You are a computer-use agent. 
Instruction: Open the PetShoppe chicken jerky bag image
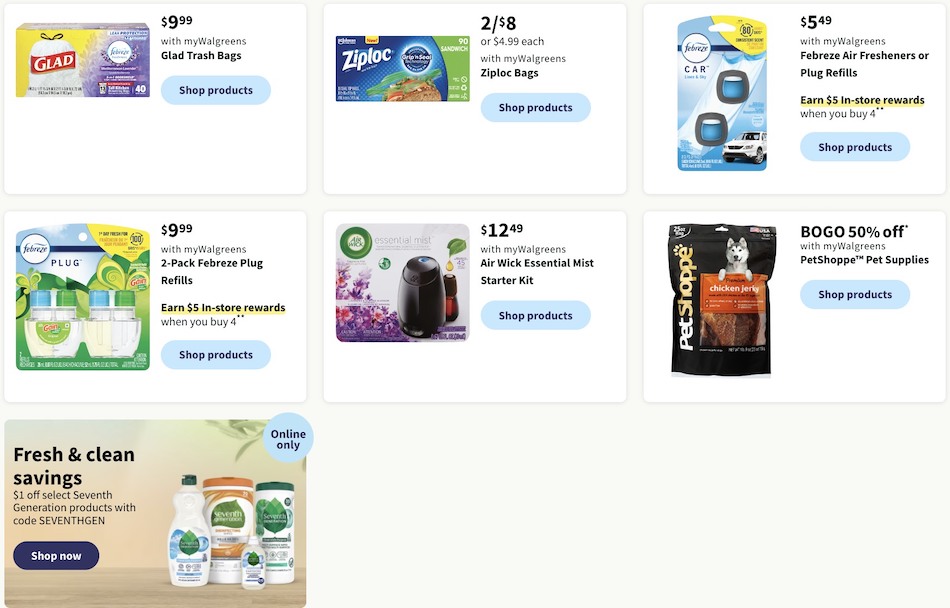coord(720,300)
